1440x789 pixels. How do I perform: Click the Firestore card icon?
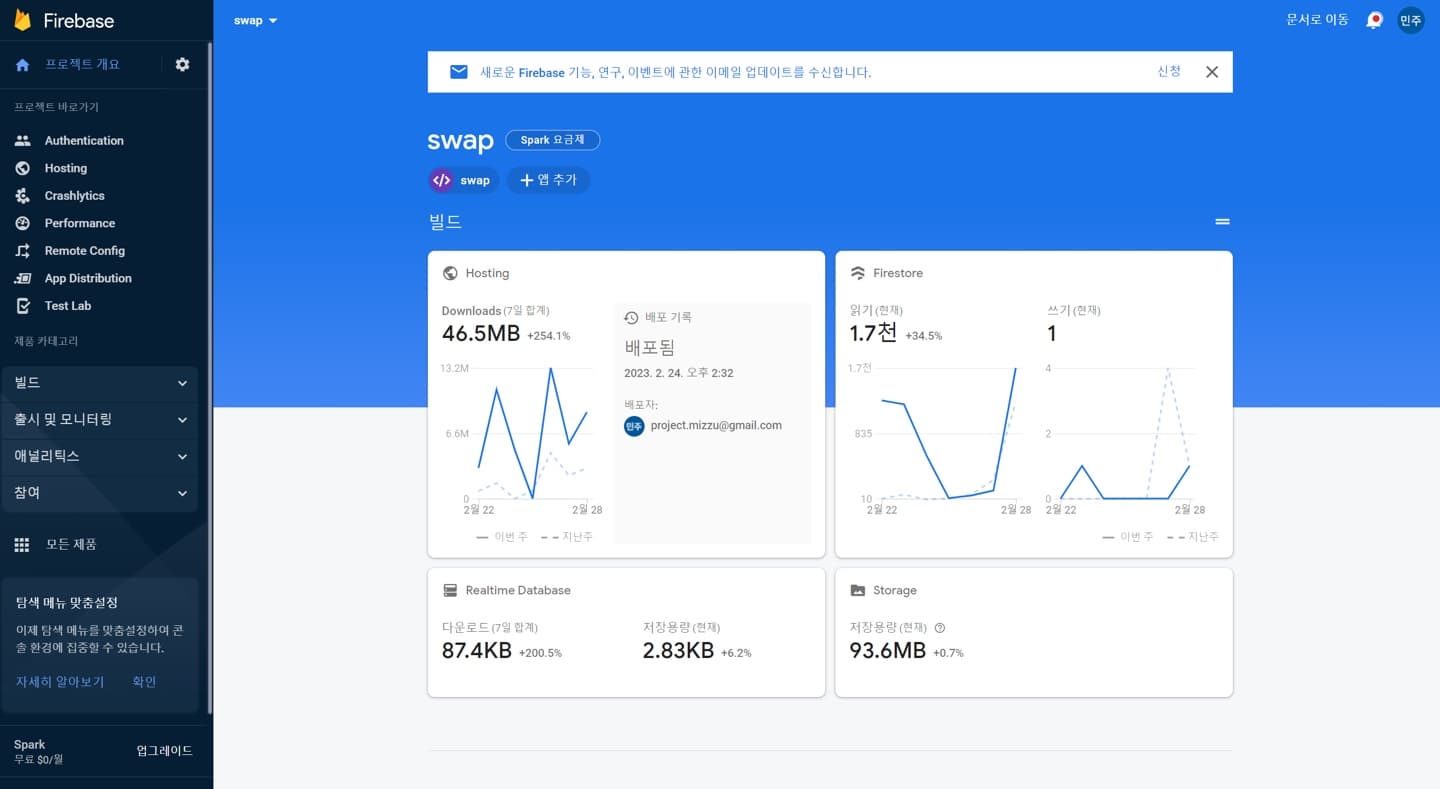tap(858, 273)
